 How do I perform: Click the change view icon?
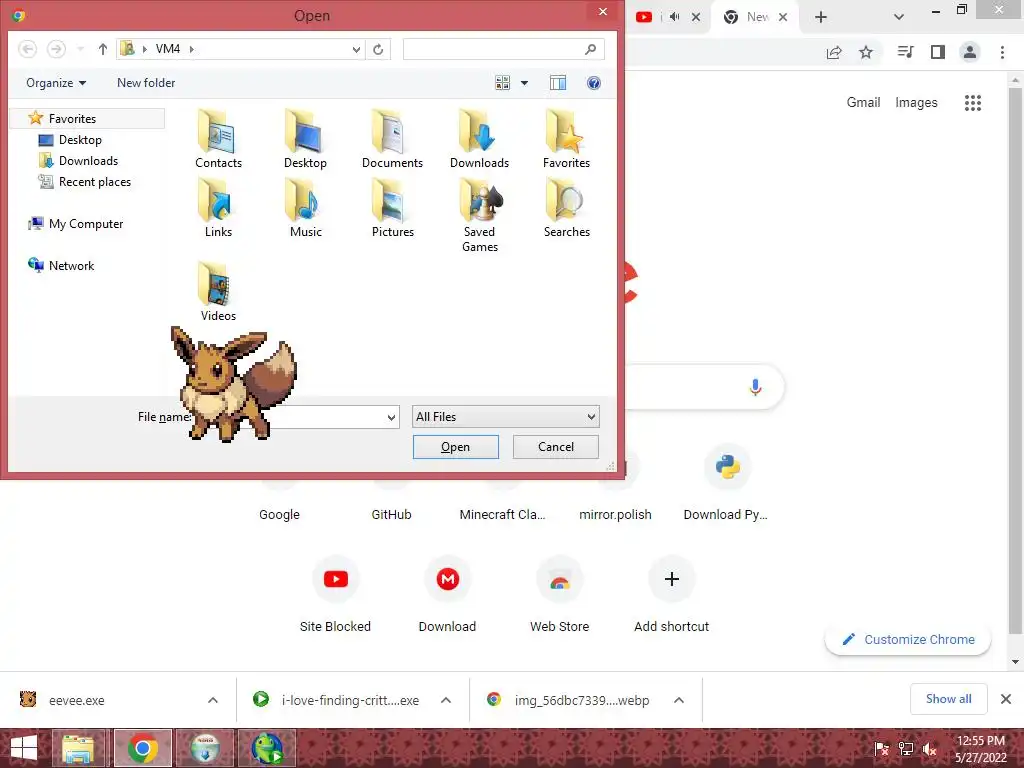pyautogui.click(x=502, y=83)
